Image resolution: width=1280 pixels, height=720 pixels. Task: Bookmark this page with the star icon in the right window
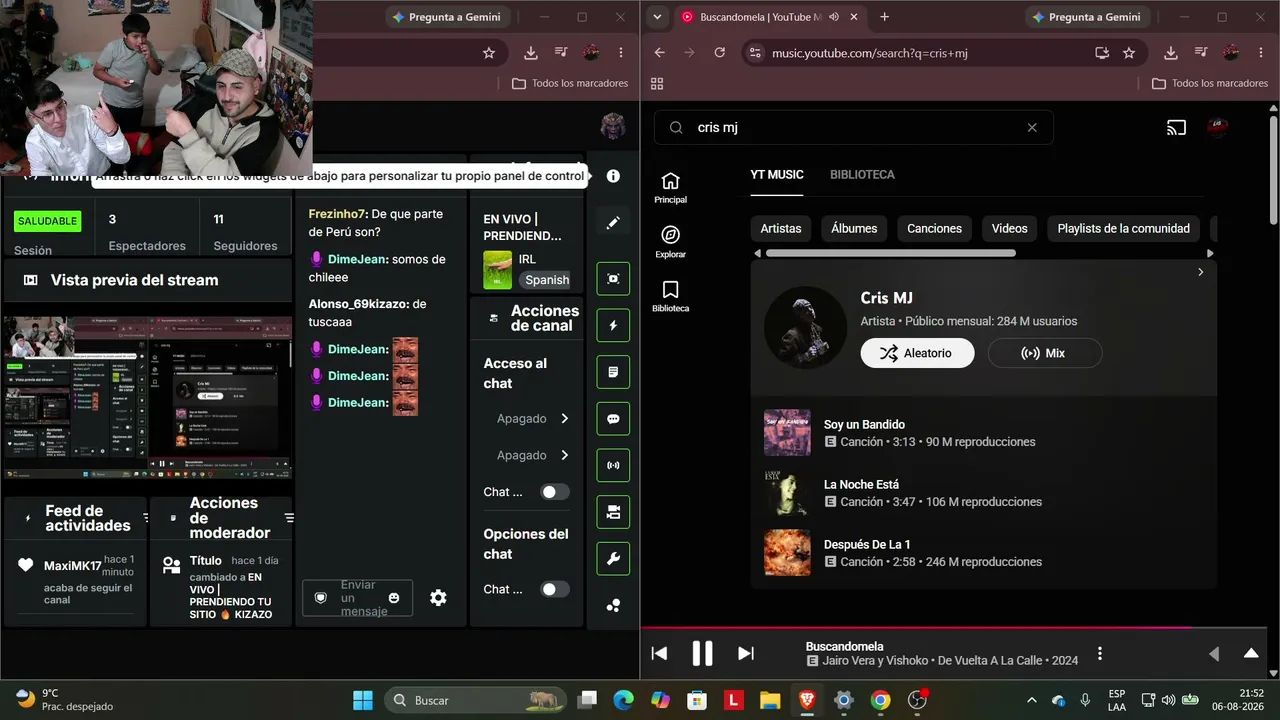pyautogui.click(x=1129, y=53)
